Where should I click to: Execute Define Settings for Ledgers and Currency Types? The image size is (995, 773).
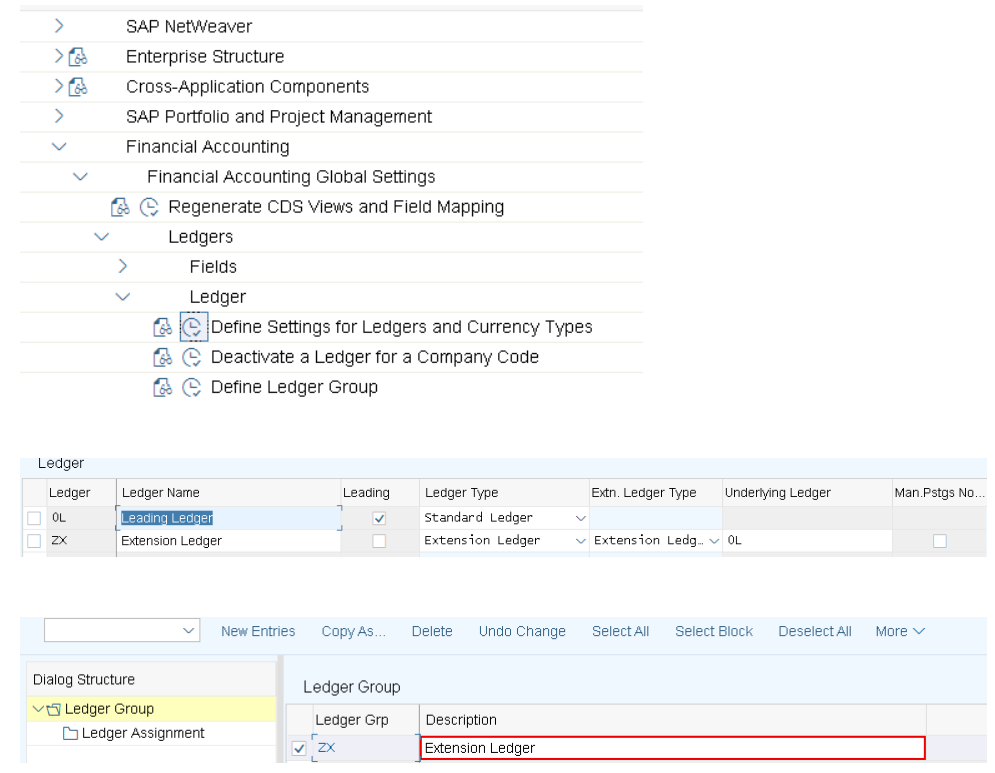pyautogui.click(x=192, y=327)
